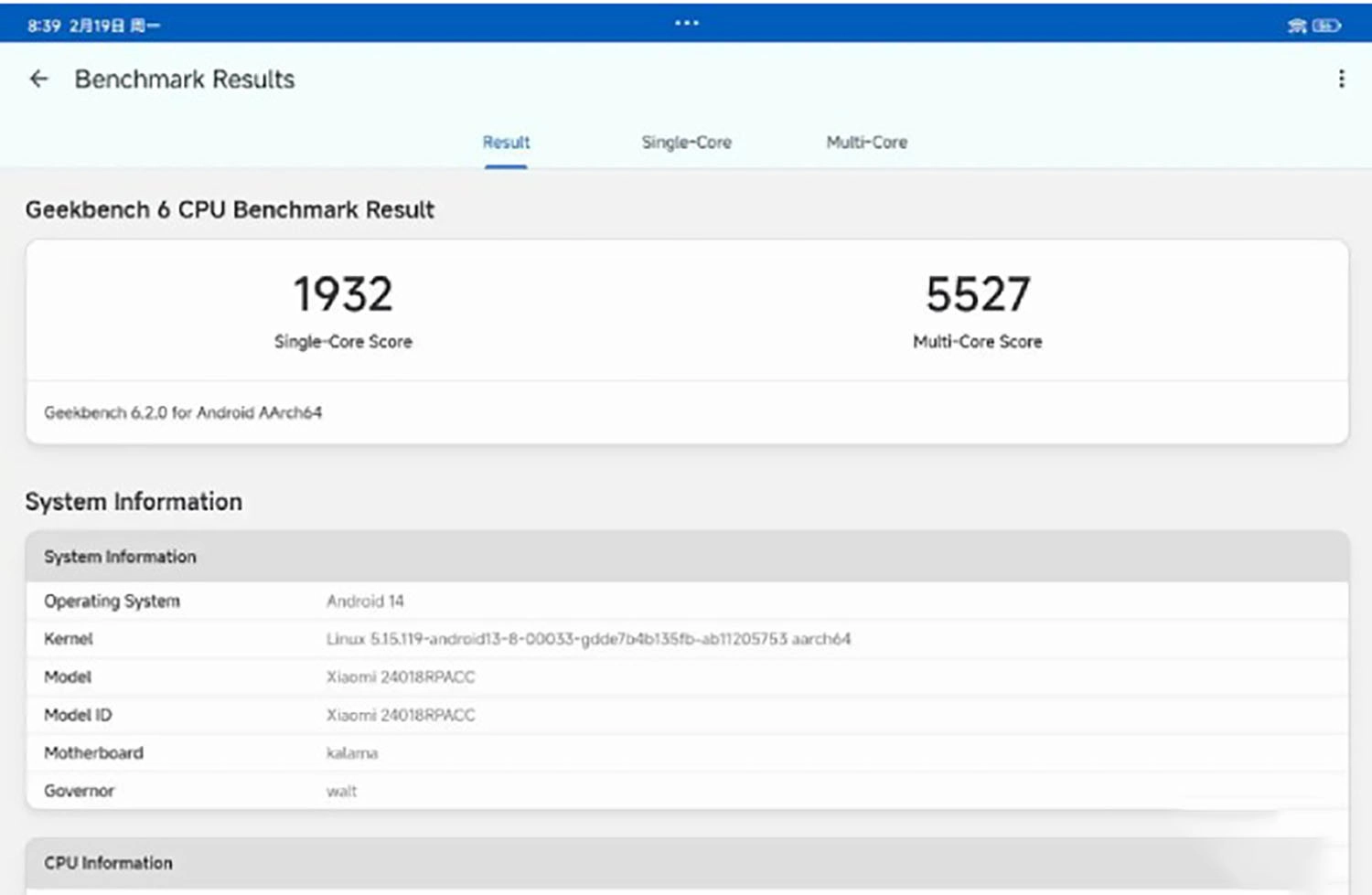The image size is (1372, 895).
Task: Tap the 1932 single-core score value
Action: coord(343,294)
